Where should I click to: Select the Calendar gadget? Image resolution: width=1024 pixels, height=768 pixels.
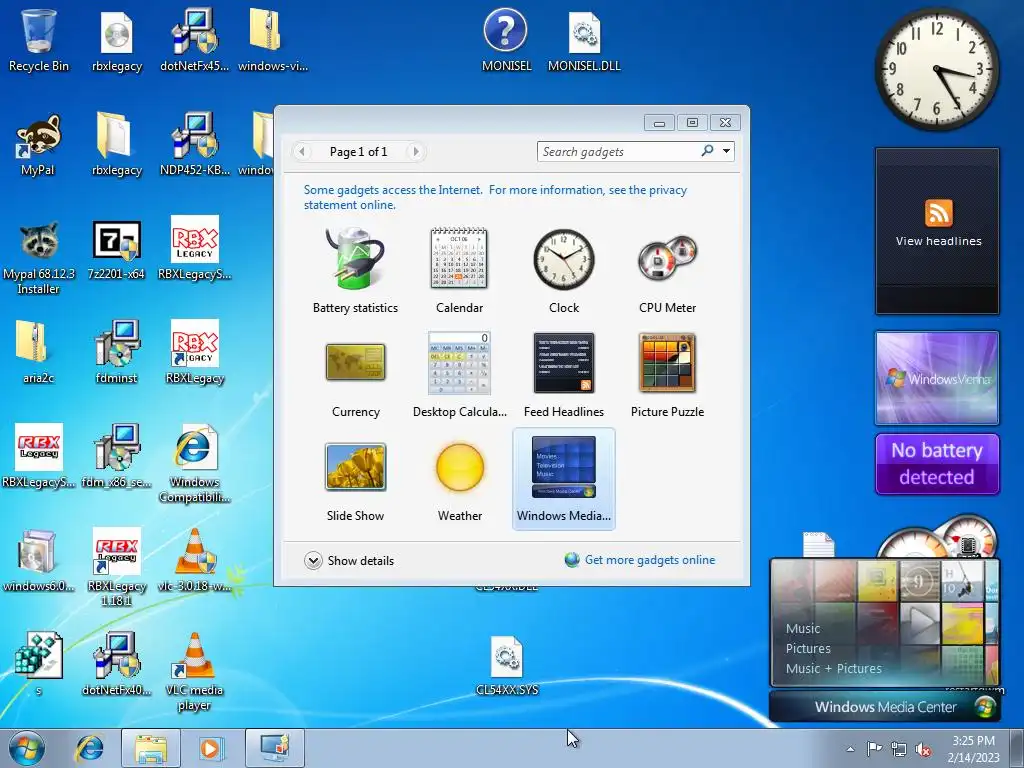[x=459, y=270]
